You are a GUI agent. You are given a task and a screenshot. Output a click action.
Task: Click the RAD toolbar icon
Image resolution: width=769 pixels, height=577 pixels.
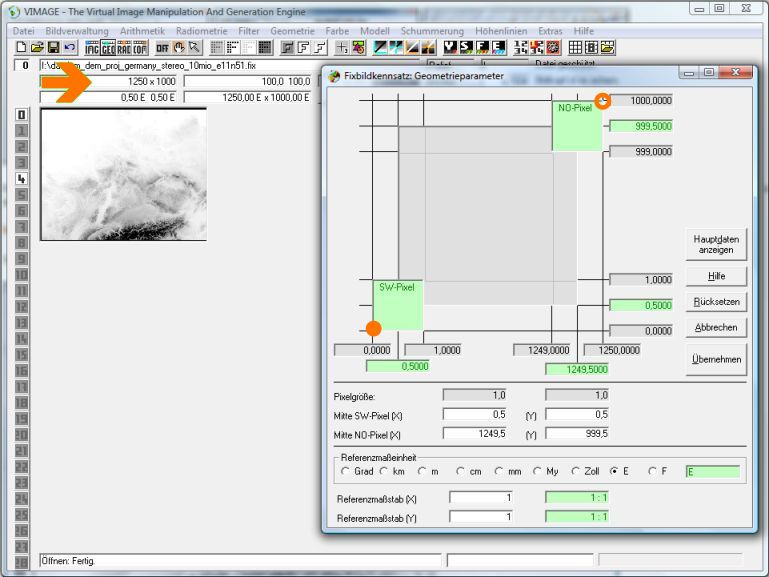[124, 47]
